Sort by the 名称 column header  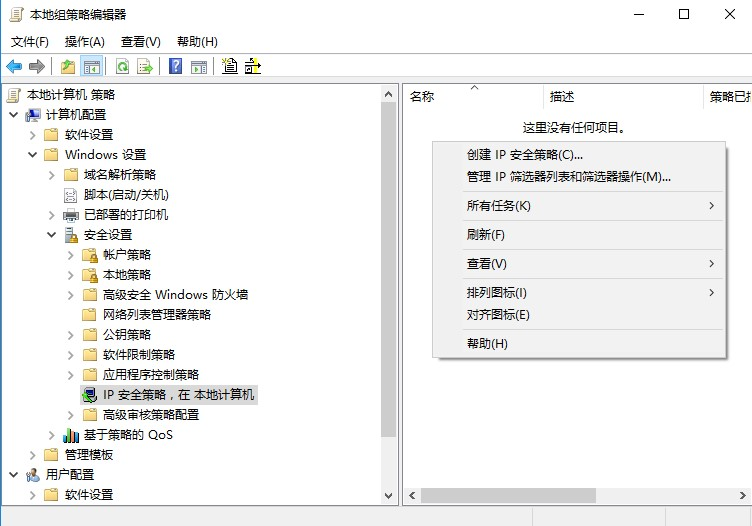pyautogui.click(x=473, y=97)
